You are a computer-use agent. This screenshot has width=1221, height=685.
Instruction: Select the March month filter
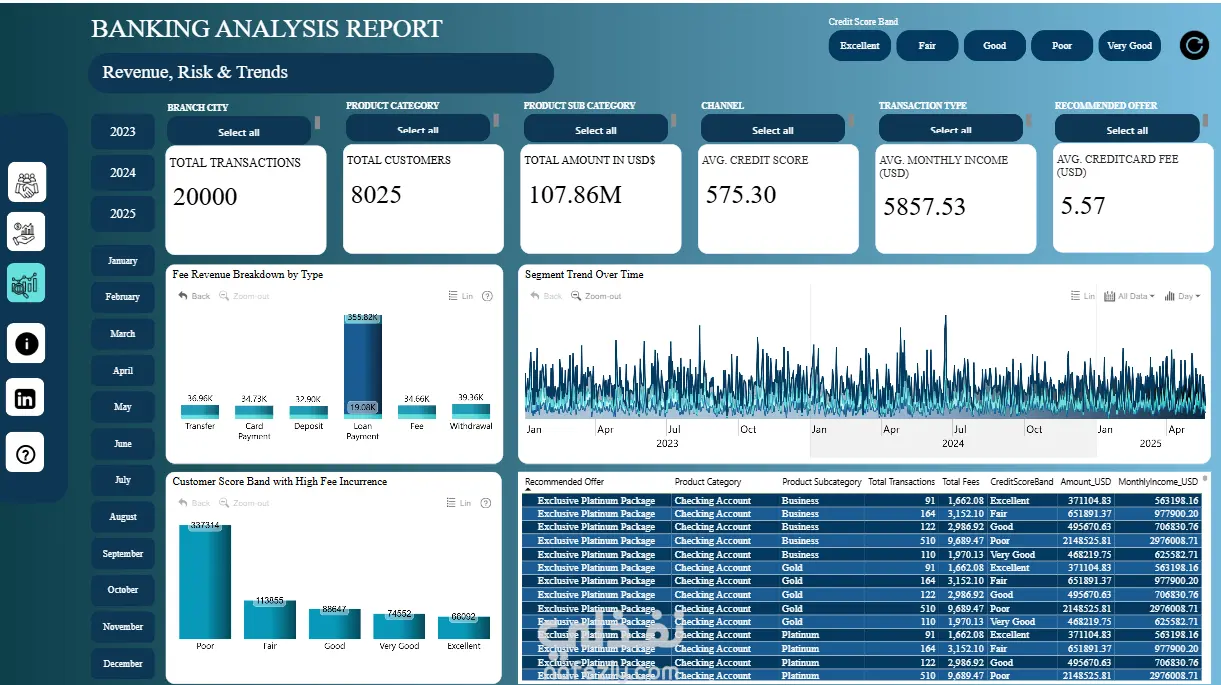tap(123, 334)
